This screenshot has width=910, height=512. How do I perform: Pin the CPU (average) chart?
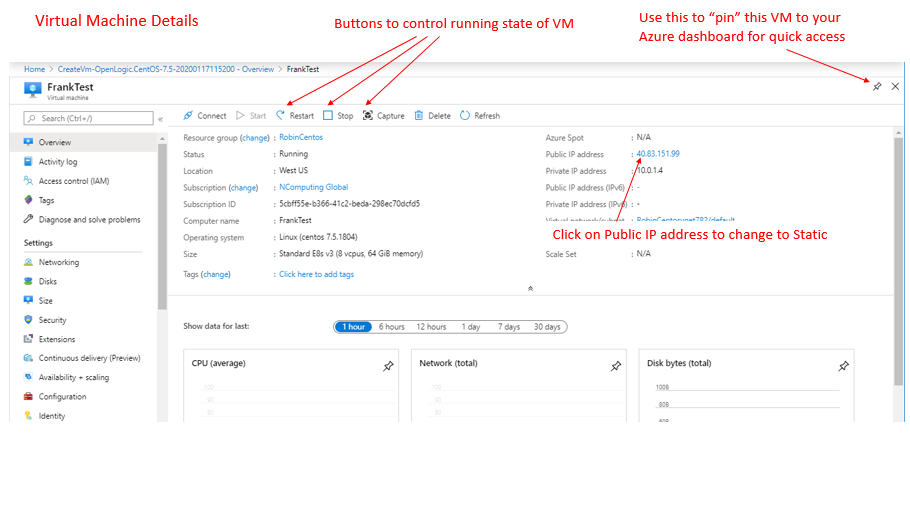(x=388, y=366)
